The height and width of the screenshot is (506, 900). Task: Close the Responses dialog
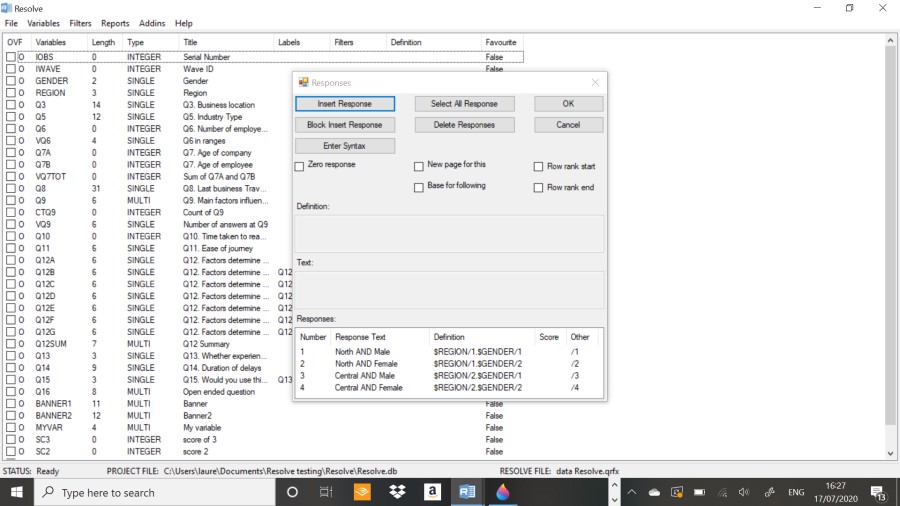595,83
